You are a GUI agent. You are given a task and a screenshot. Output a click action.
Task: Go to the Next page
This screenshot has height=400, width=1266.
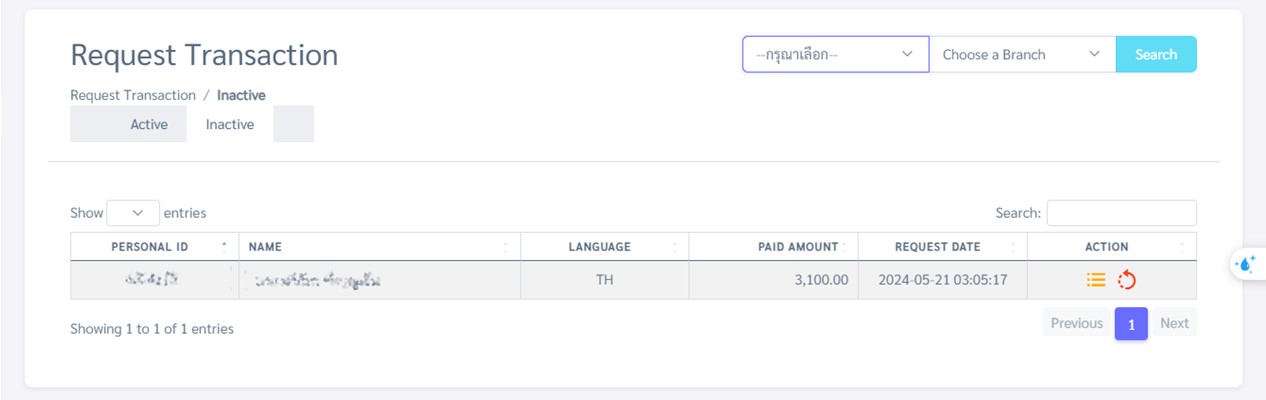1174,323
